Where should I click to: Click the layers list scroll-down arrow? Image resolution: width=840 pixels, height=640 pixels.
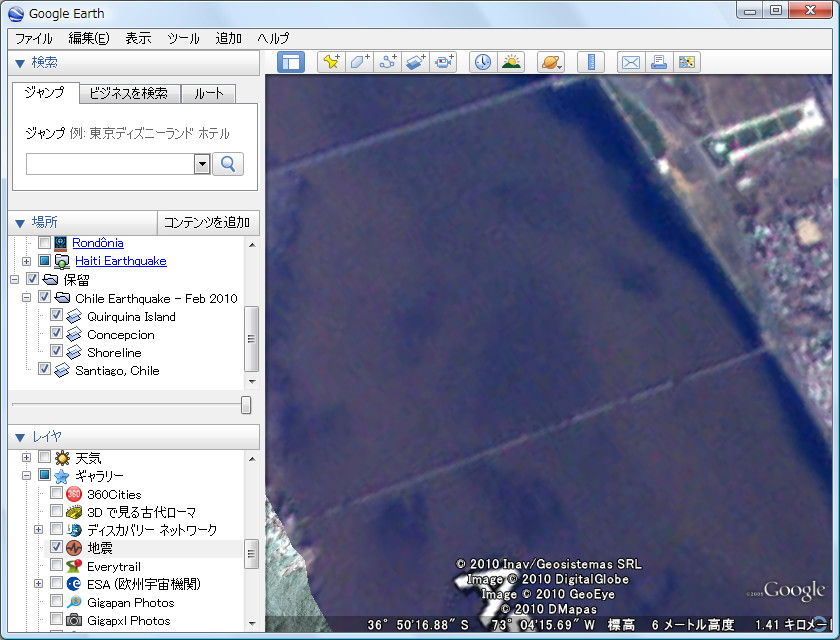[252, 624]
